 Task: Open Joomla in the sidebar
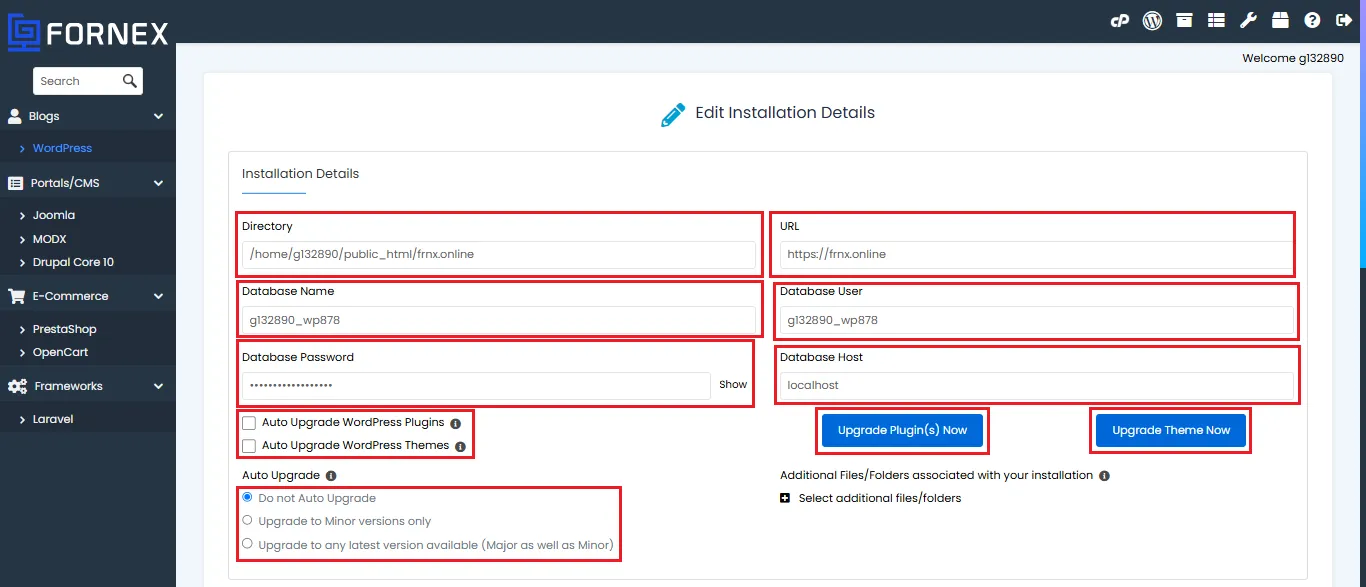[x=54, y=215]
